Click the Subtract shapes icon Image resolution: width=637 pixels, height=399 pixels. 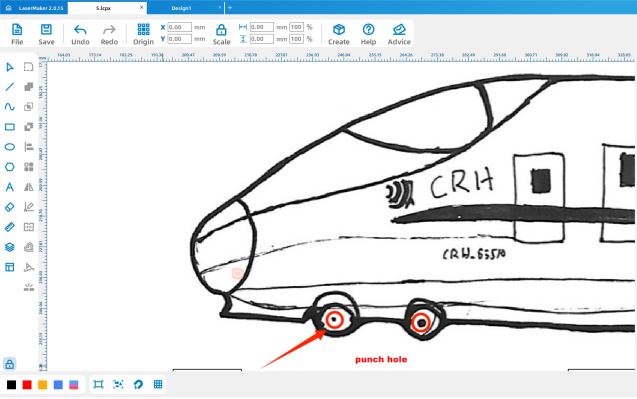pos(28,127)
